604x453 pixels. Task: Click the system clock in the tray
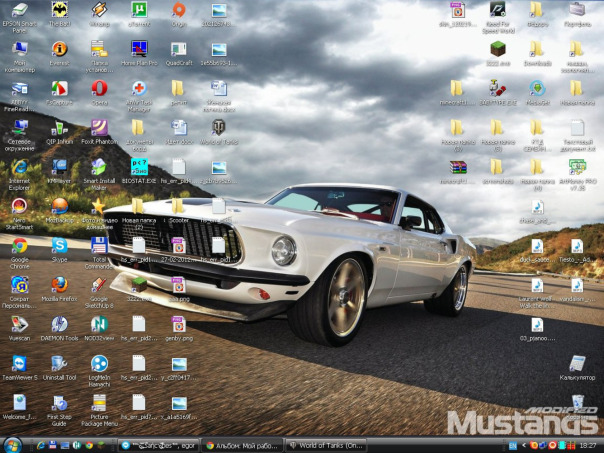[x=587, y=444]
